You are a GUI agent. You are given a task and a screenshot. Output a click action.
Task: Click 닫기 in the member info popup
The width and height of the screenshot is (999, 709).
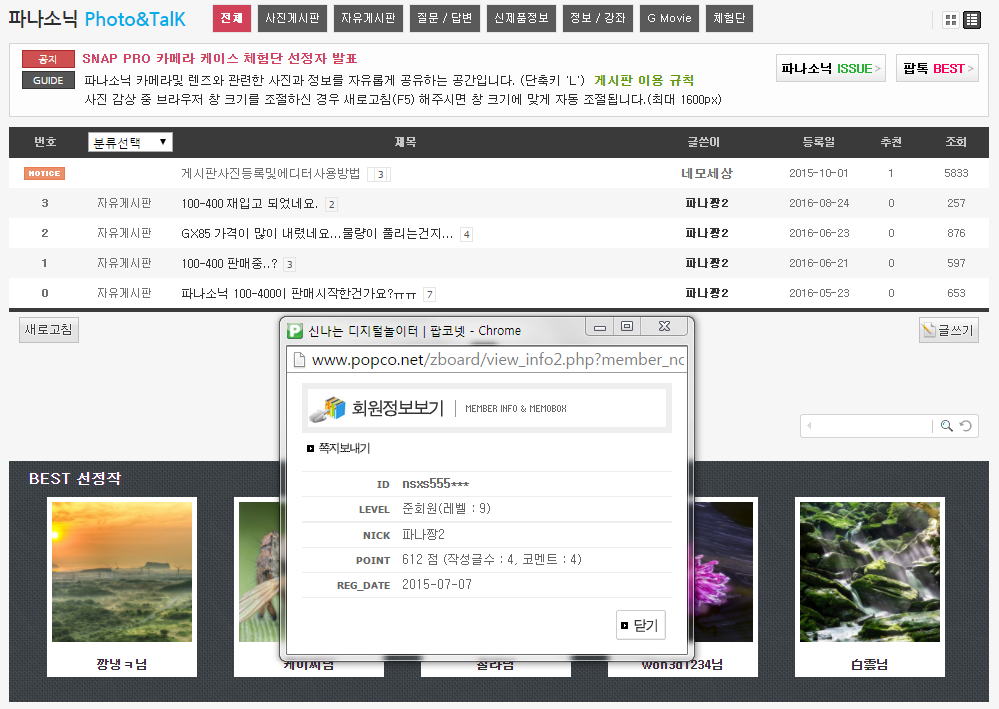[640, 625]
